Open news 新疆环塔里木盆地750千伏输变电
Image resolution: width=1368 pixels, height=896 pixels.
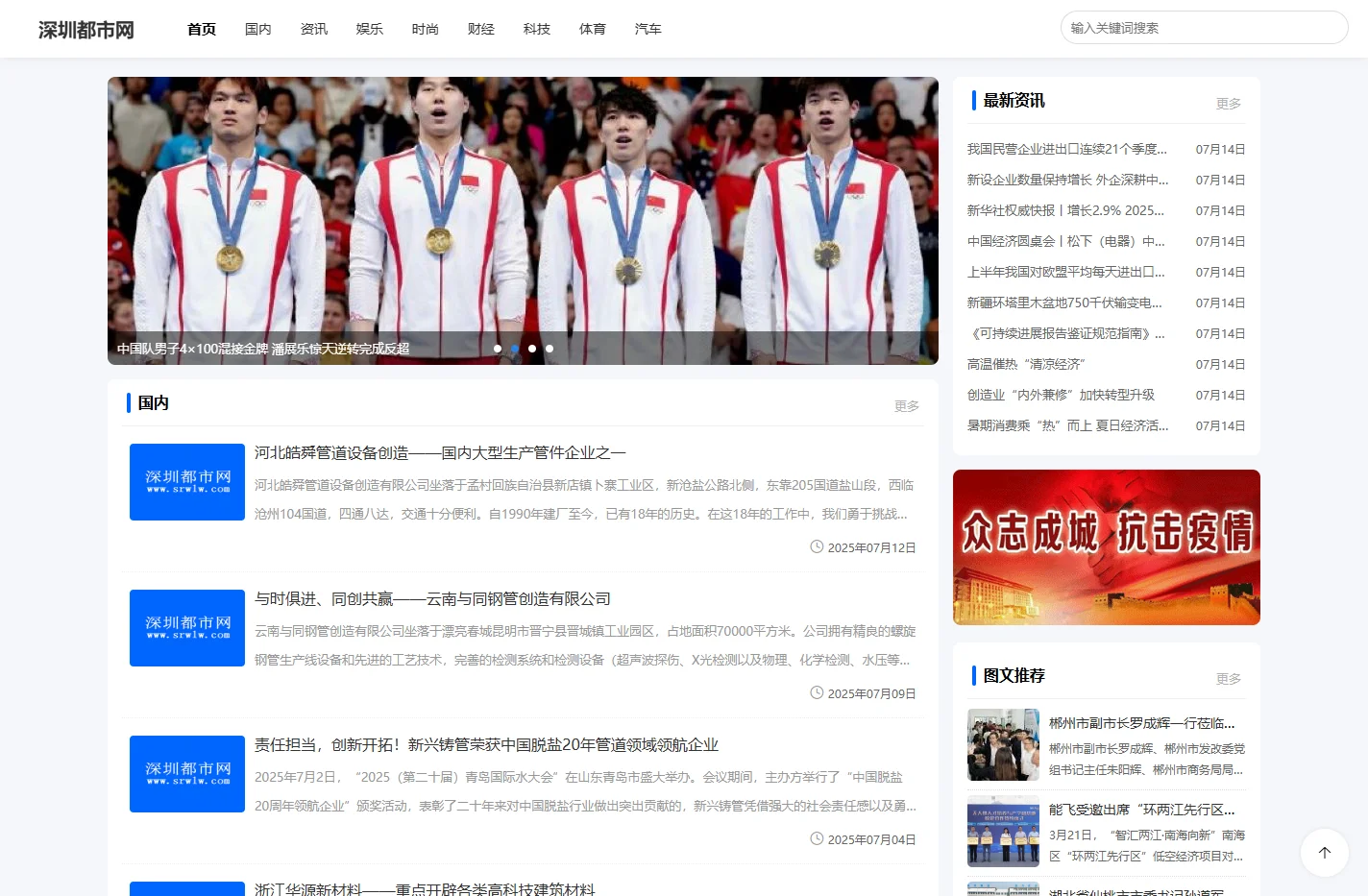1064,303
